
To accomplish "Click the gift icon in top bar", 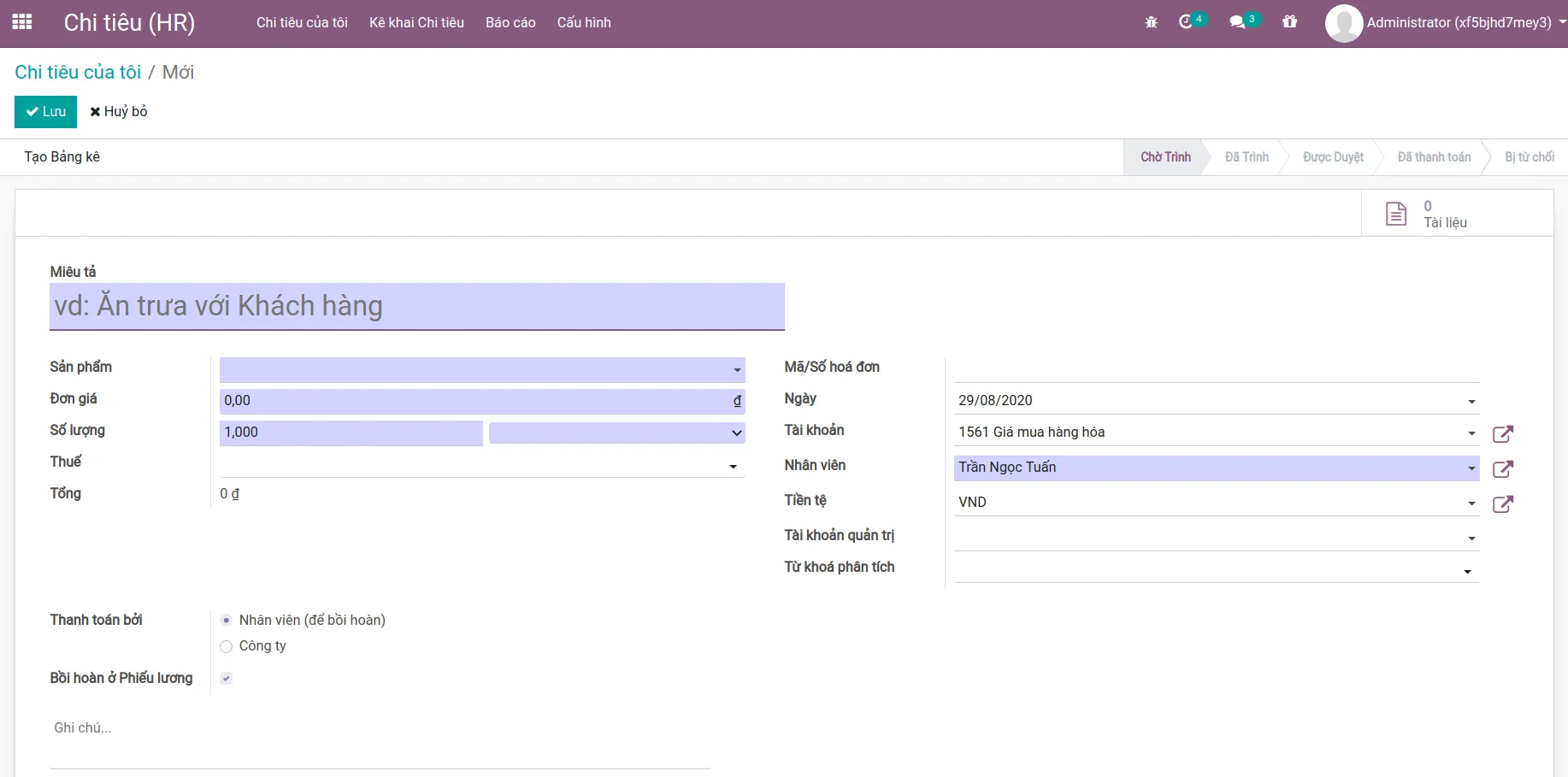I will (x=1289, y=22).
